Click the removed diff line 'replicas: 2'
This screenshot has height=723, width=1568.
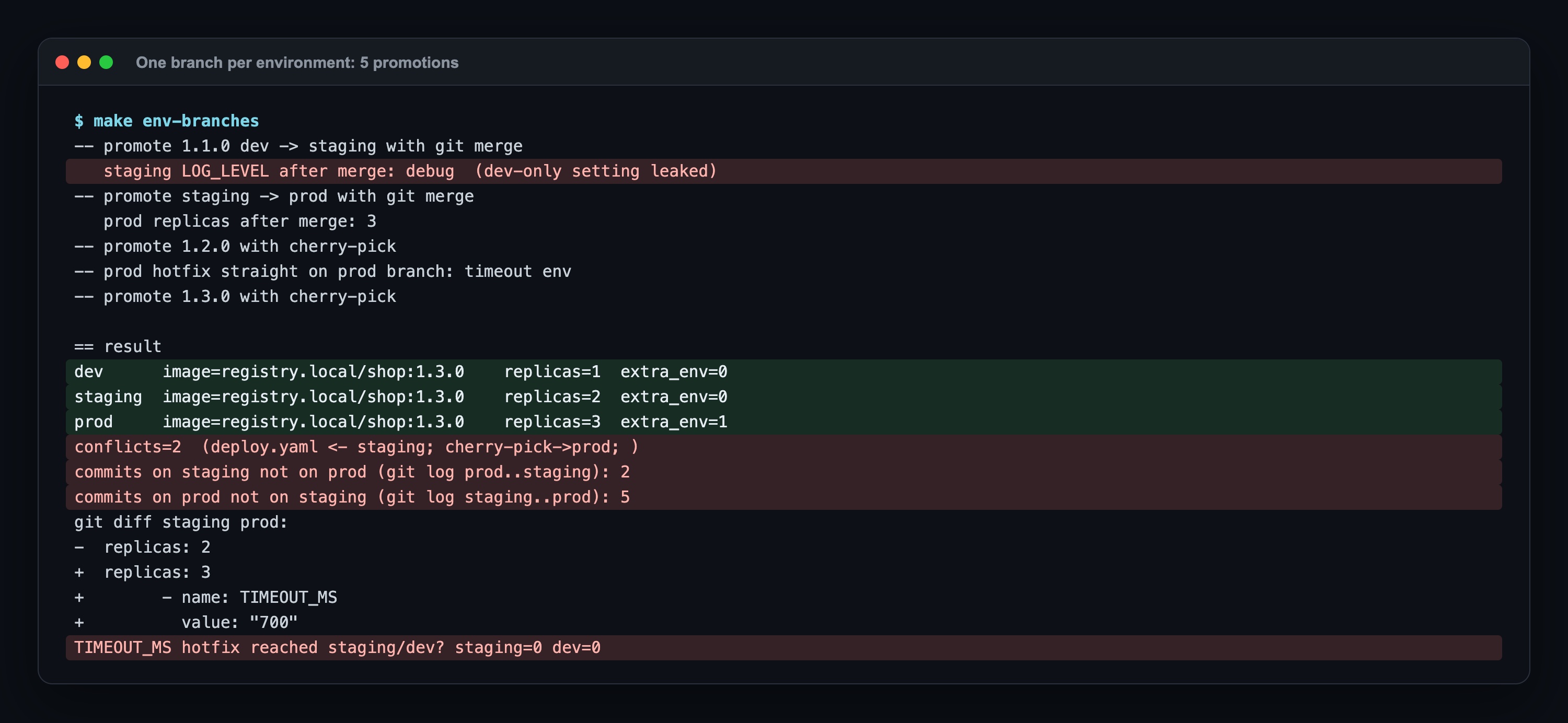coord(143,547)
